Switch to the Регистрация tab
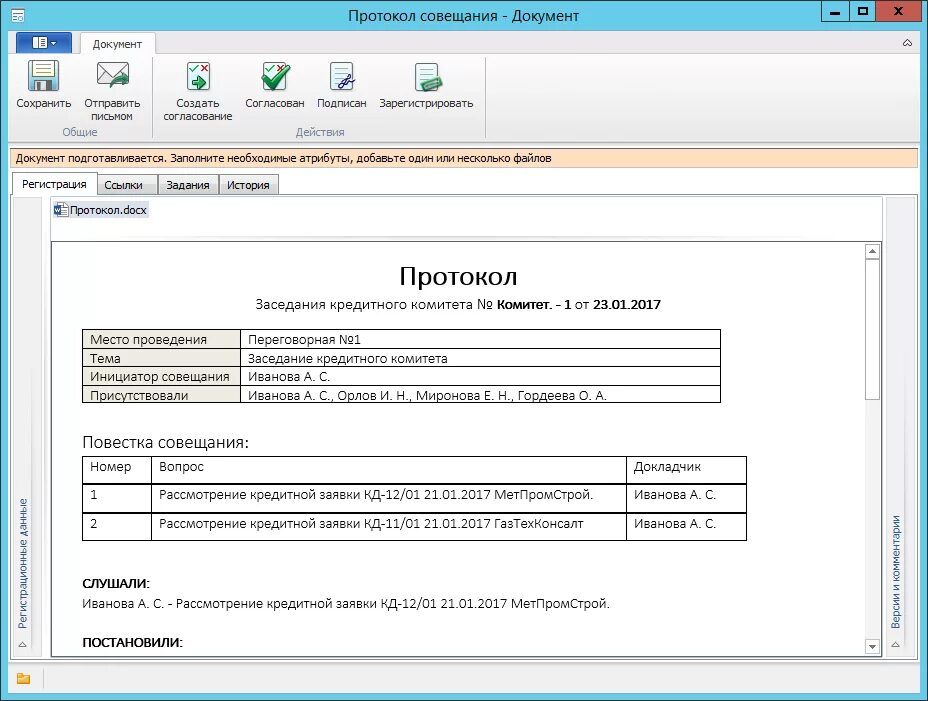The width and height of the screenshot is (928, 701). pyautogui.click(x=54, y=184)
